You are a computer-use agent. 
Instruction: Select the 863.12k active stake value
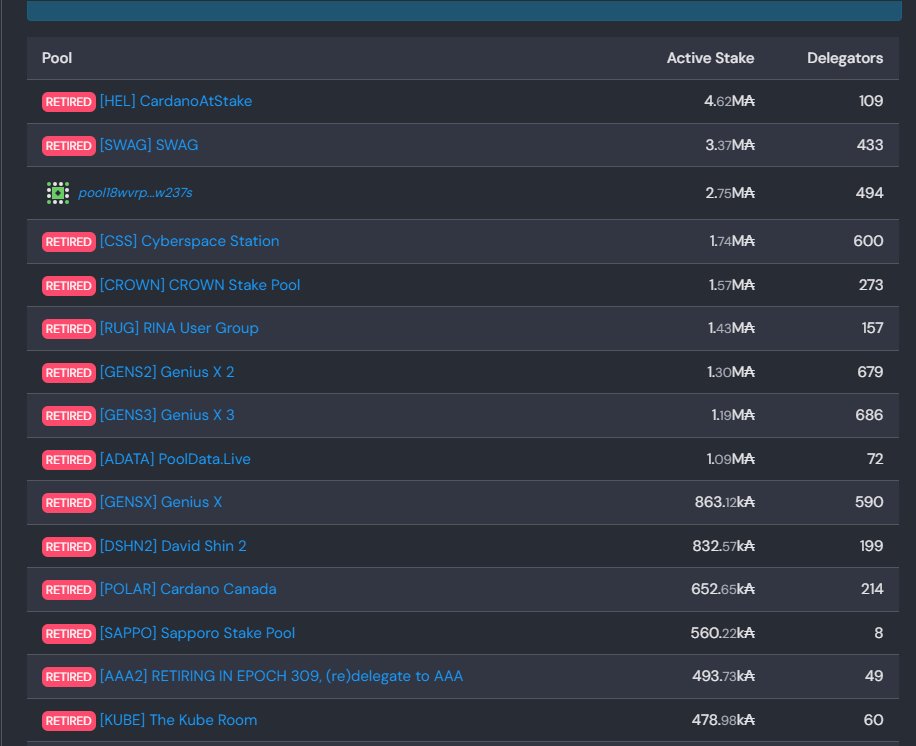pos(724,502)
